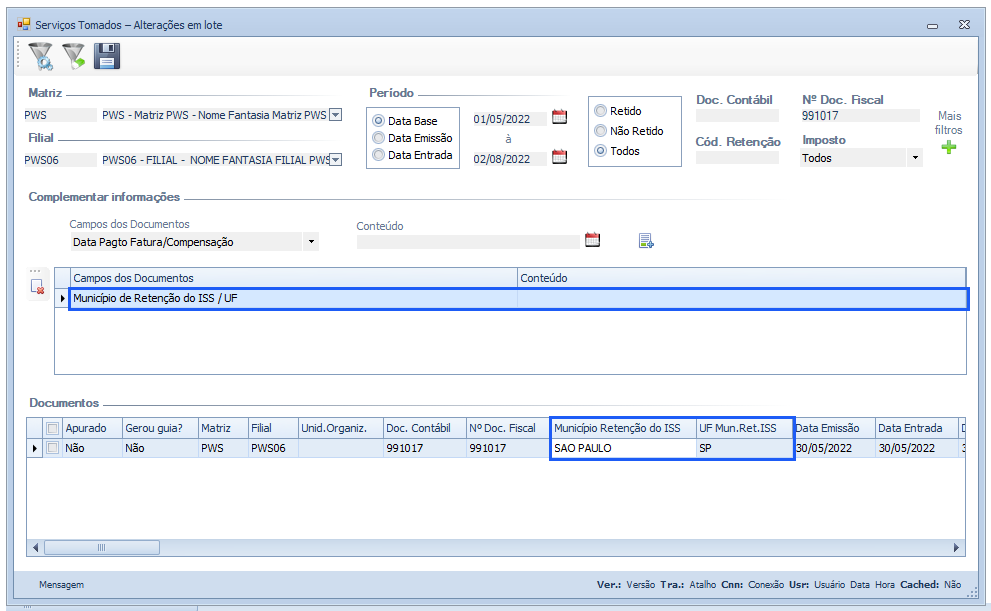
Task: Open calendar for end date 02/08/2022
Action: [x=559, y=156]
